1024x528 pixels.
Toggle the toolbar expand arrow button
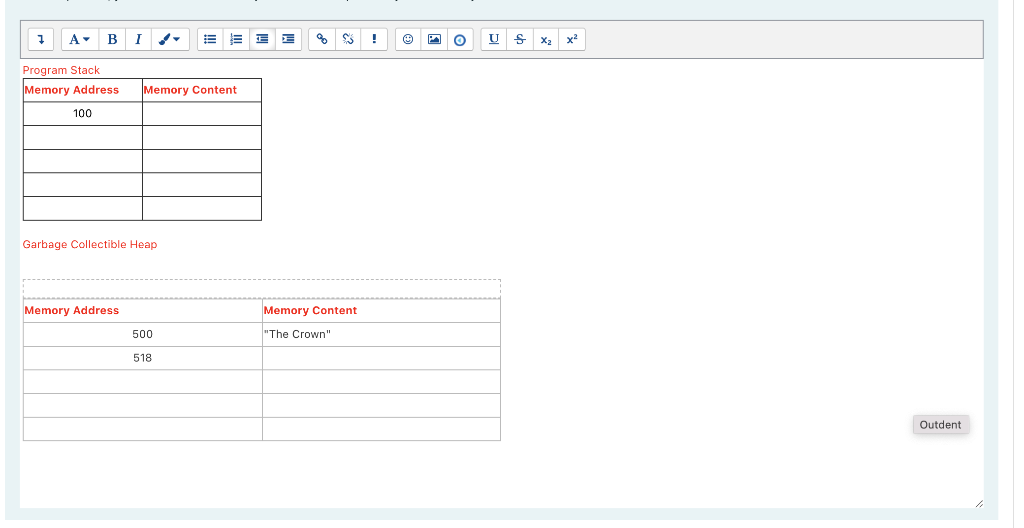(x=40, y=39)
